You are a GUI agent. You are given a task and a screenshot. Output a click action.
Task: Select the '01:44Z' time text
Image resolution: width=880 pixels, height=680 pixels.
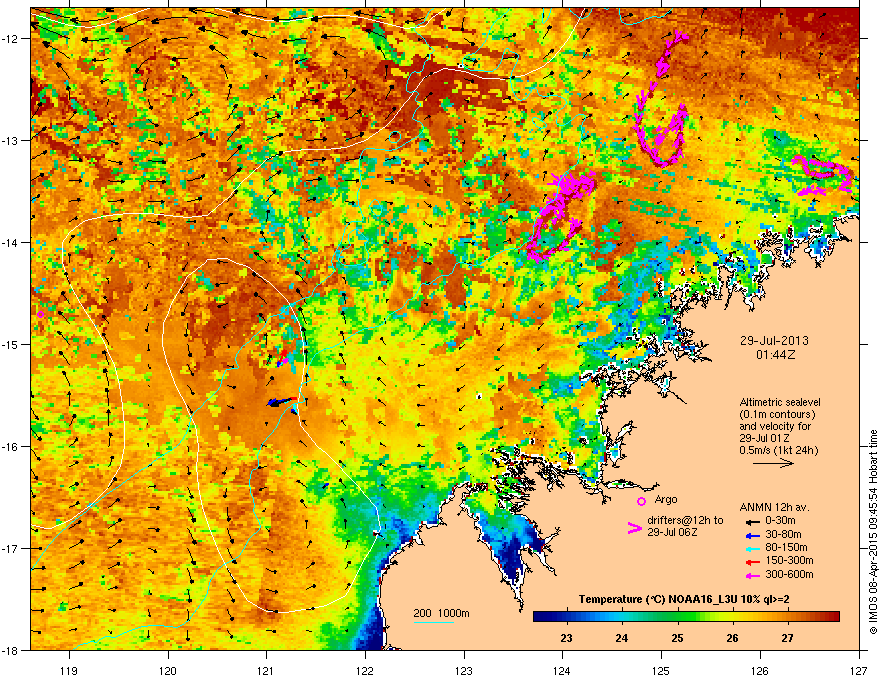click(x=776, y=355)
